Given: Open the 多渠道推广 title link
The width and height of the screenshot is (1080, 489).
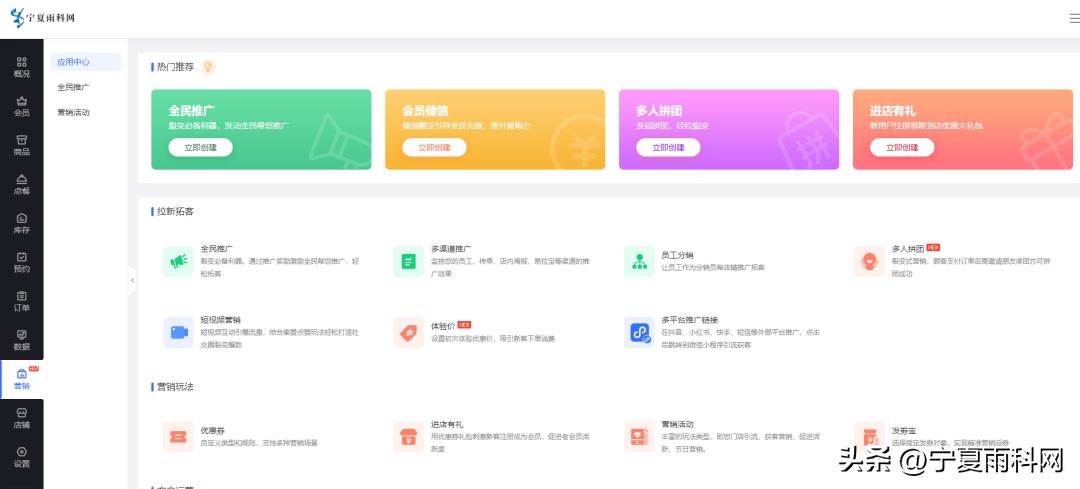Looking at the screenshot, I should pyautogui.click(x=451, y=248).
